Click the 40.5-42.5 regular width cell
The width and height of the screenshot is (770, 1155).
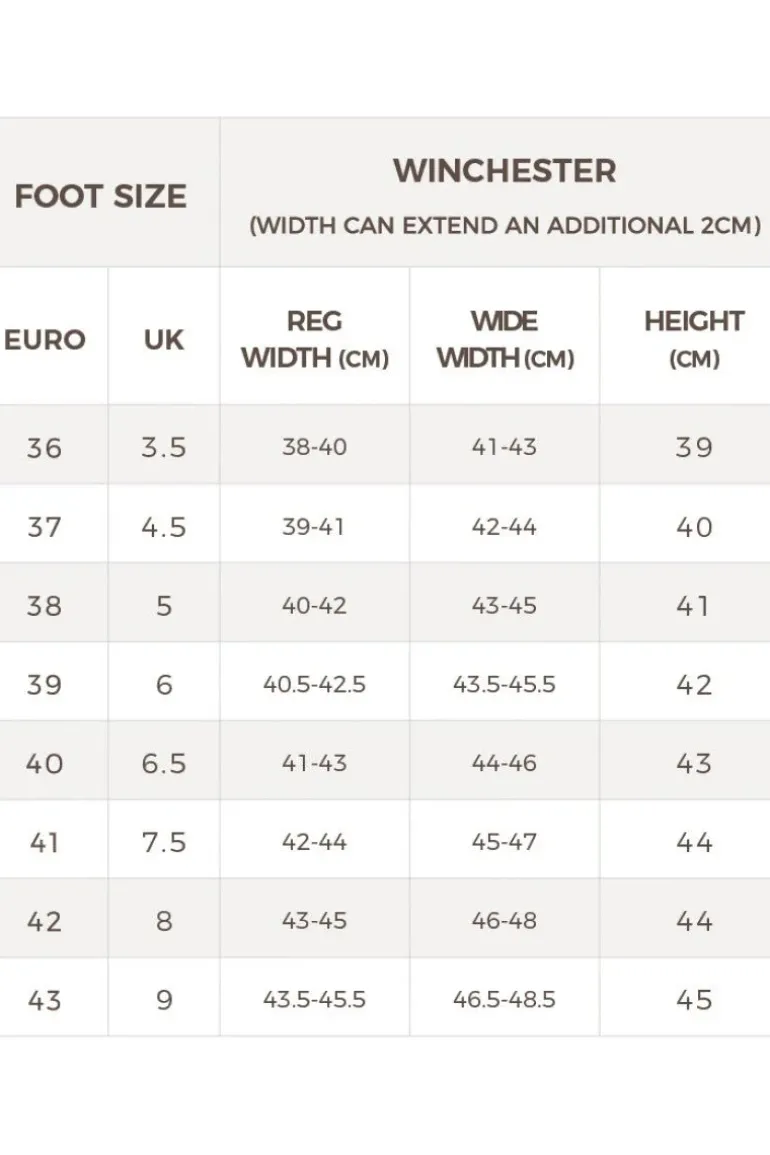coord(314,684)
